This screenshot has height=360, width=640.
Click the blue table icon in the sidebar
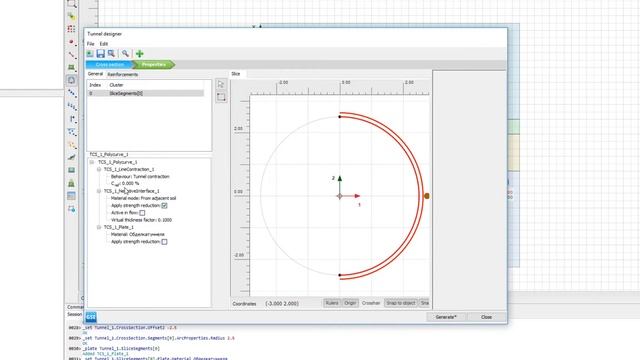72,196
